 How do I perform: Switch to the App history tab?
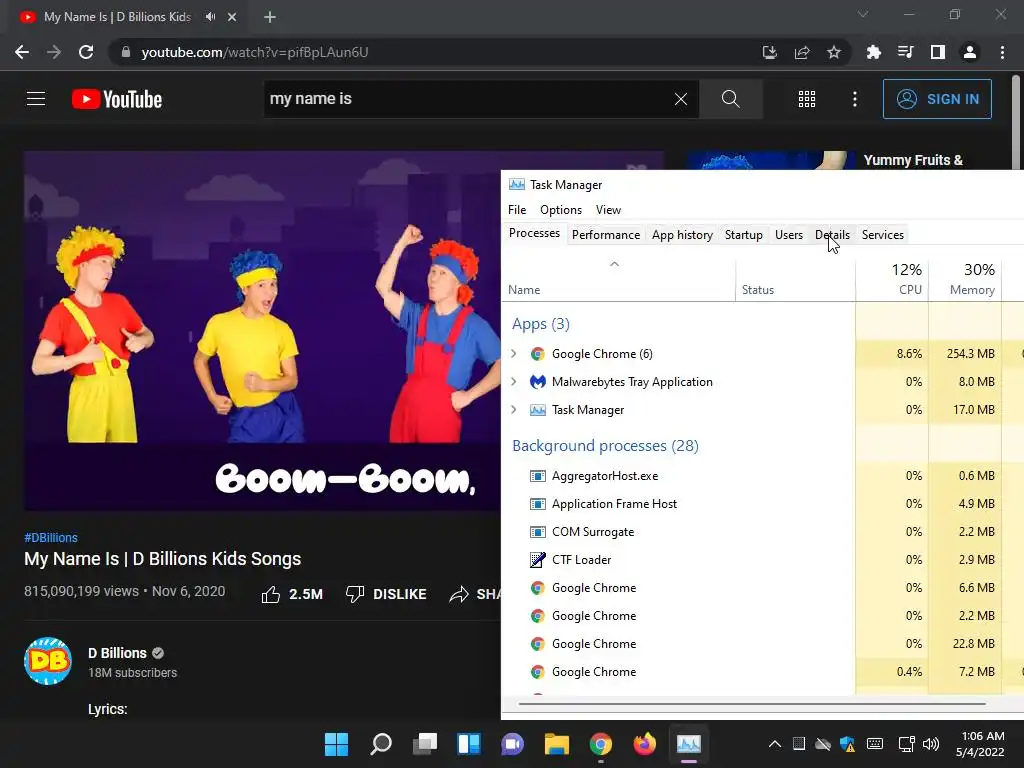point(682,234)
